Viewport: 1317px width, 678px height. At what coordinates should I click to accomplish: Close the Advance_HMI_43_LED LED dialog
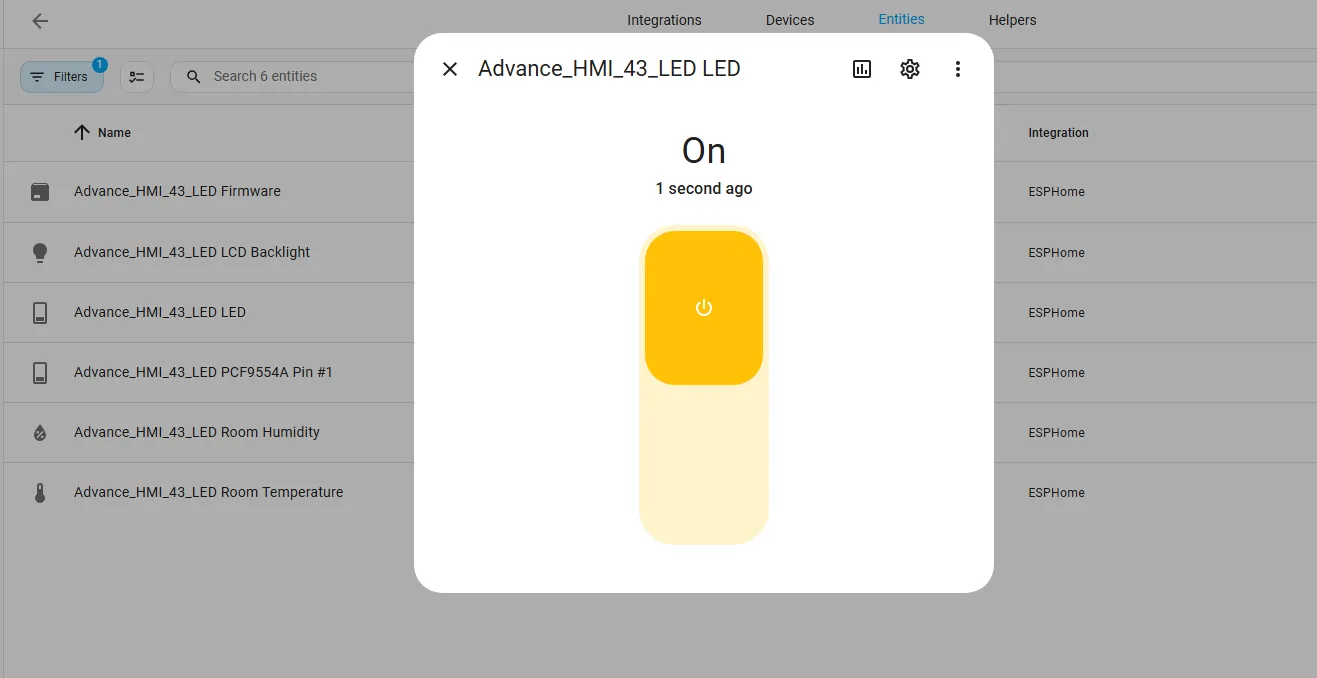tap(450, 69)
